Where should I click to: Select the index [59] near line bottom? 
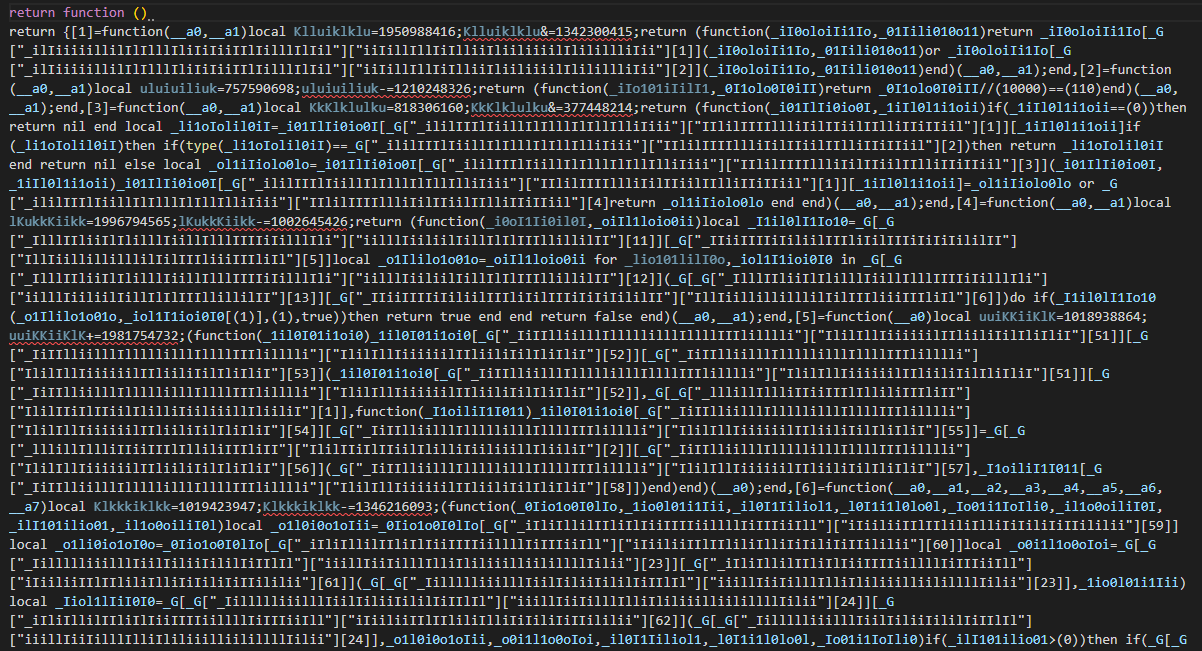[1160, 525]
